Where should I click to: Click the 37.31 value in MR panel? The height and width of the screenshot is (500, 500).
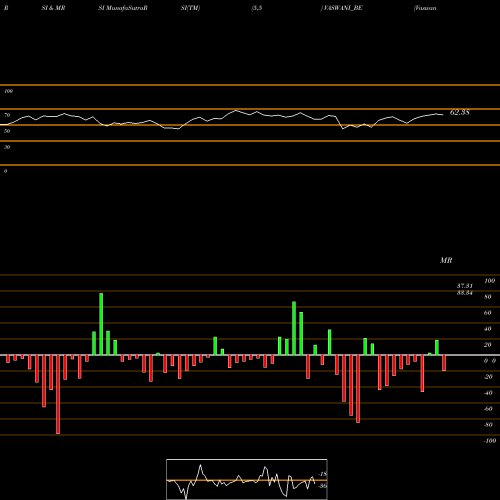(465, 286)
